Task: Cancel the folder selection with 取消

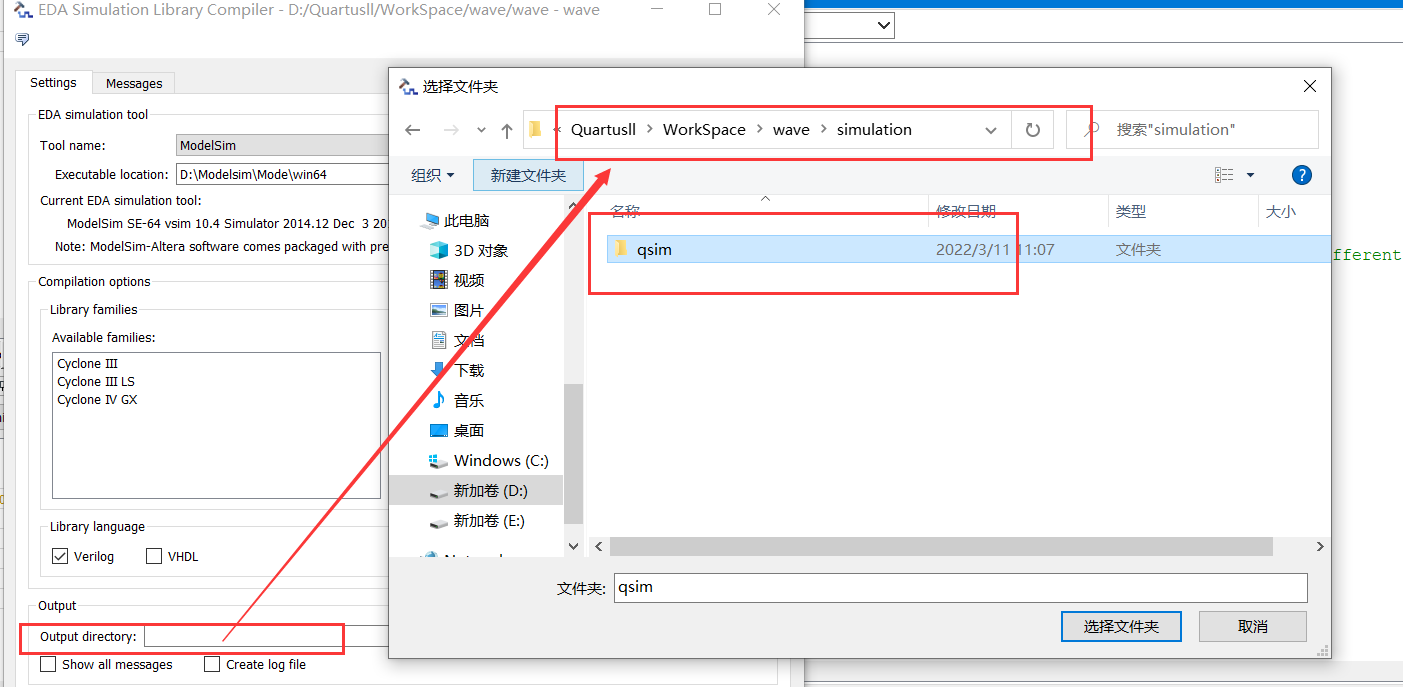Action: [x=1252, y=626]
